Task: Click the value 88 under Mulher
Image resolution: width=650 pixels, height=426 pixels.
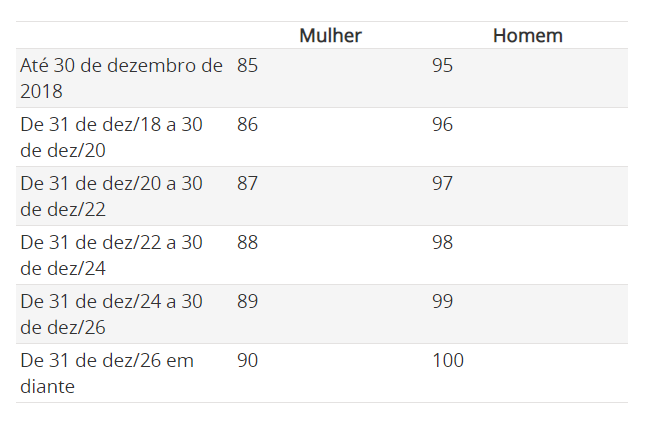Action: click(247, 242)
